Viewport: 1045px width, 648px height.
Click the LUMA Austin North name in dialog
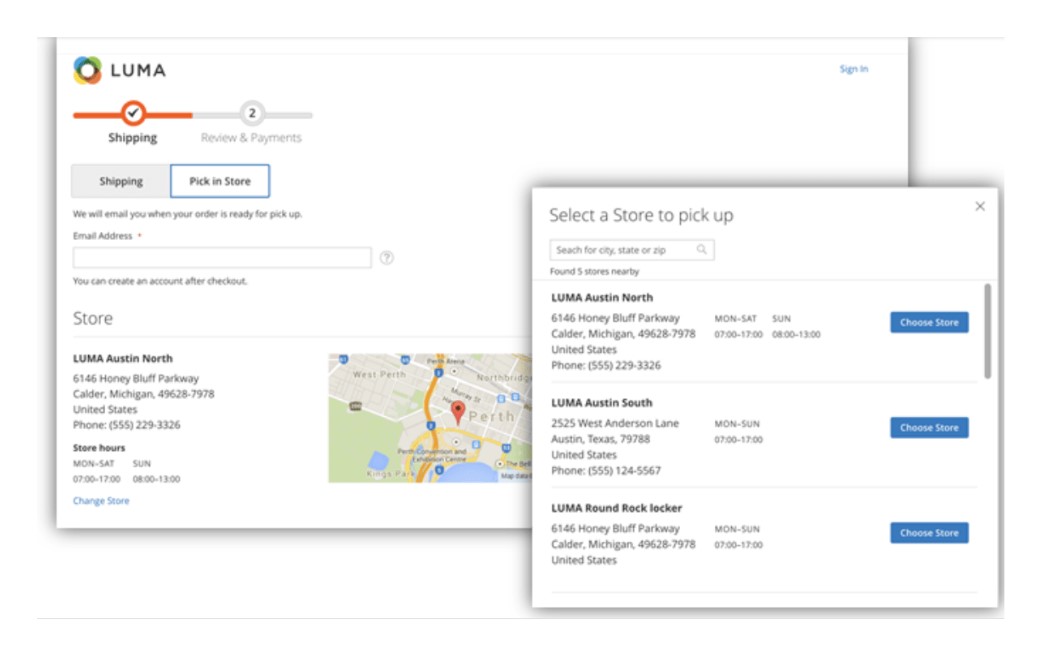click(x=602, y=298)
